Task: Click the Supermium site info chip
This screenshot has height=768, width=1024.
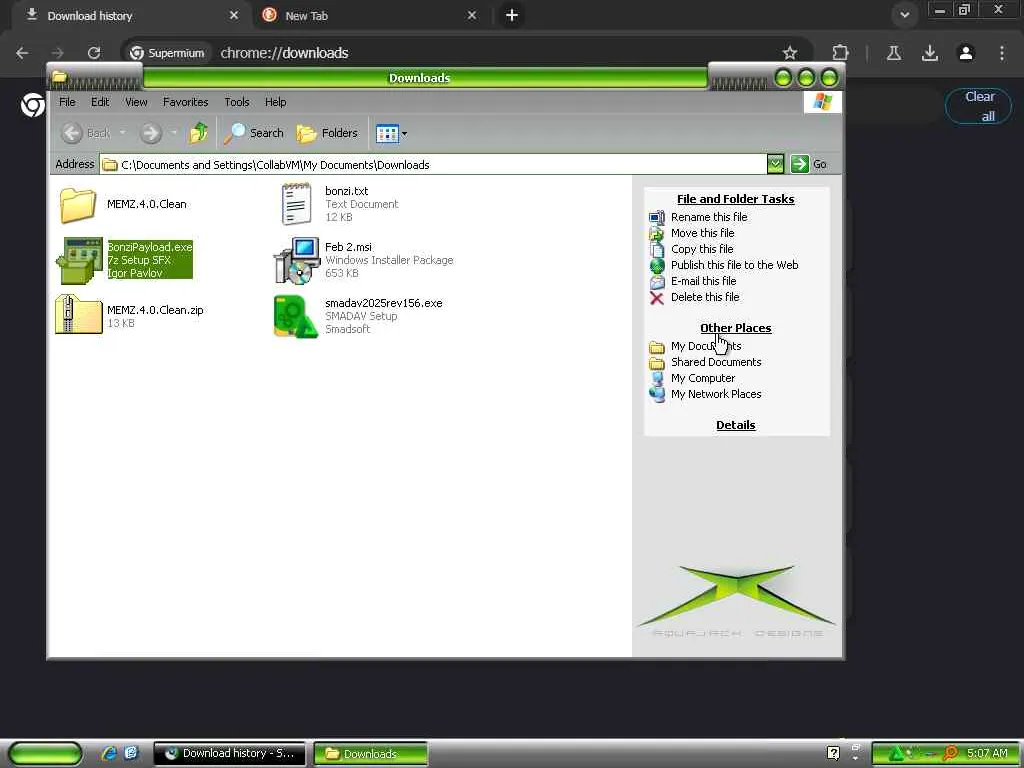Action: click(167, 53)
